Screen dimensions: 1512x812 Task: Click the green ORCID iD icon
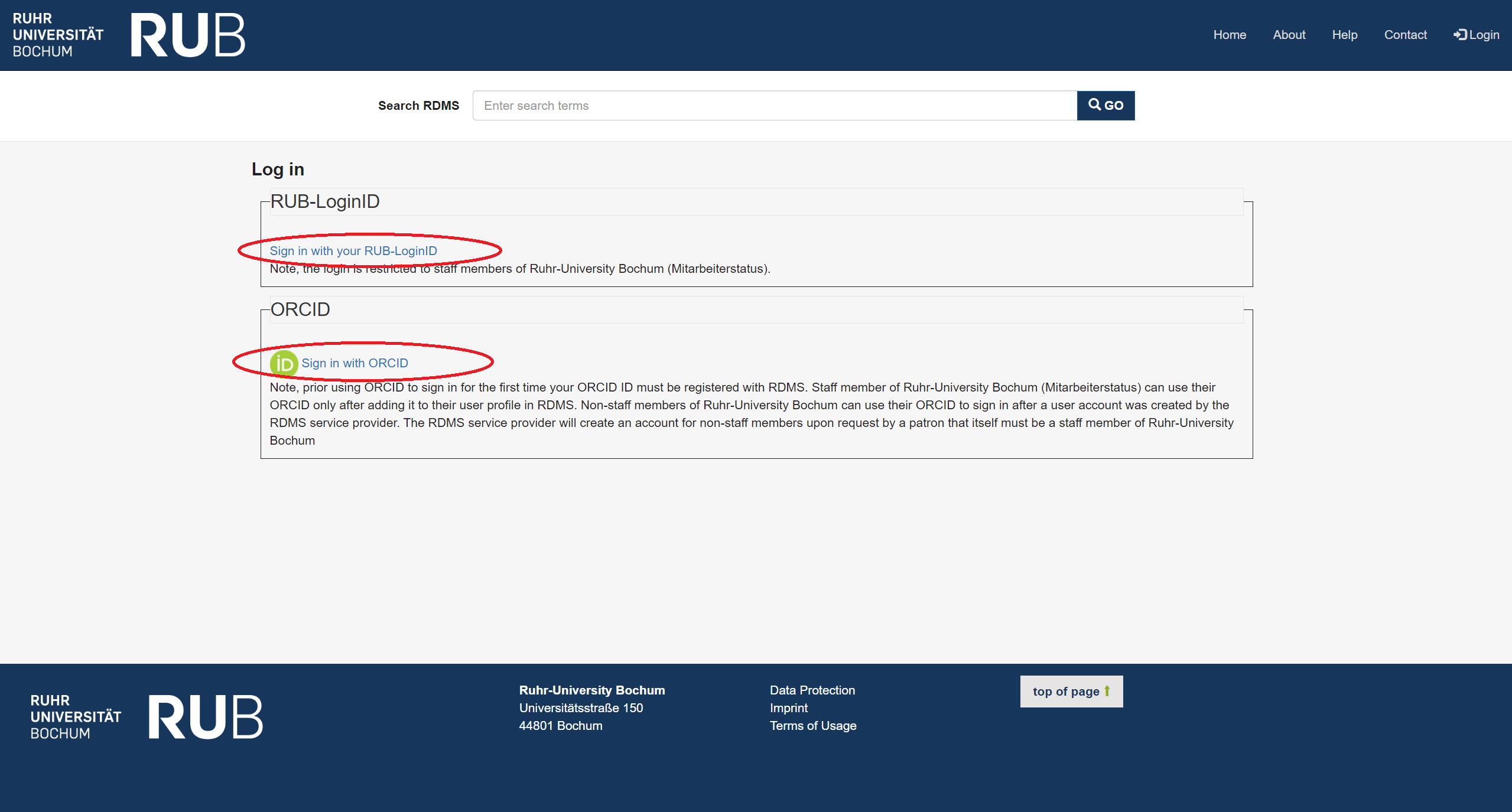point(284,363)
